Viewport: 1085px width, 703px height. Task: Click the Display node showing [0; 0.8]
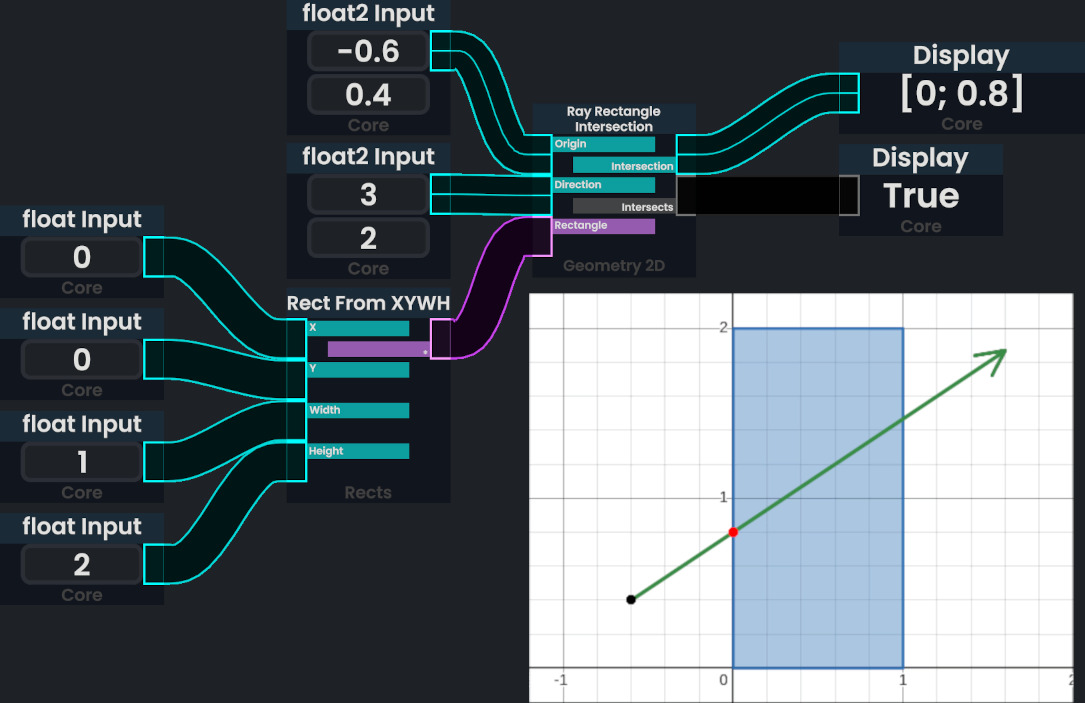pos(961,94)
